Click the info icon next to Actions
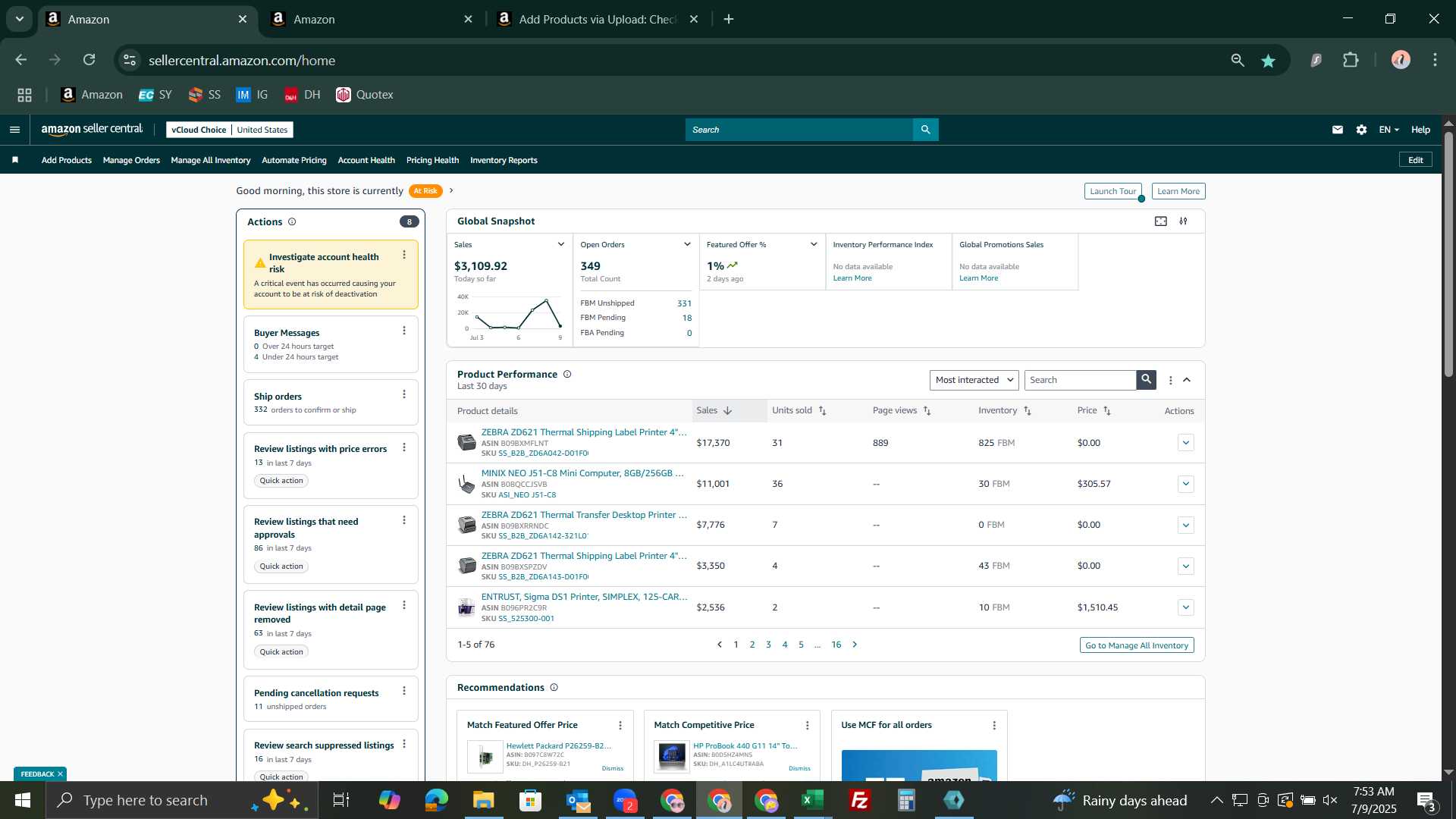The width and height of the screenshot is (1456, 819). (x=292, y=222)
